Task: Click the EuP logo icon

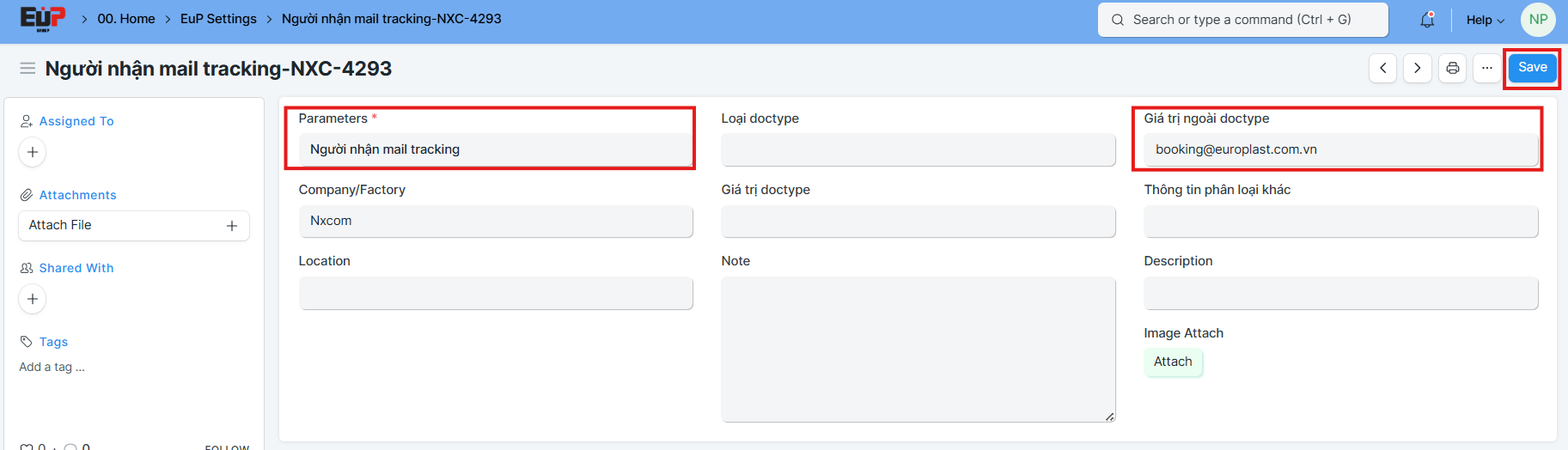Action: (42, 19)
